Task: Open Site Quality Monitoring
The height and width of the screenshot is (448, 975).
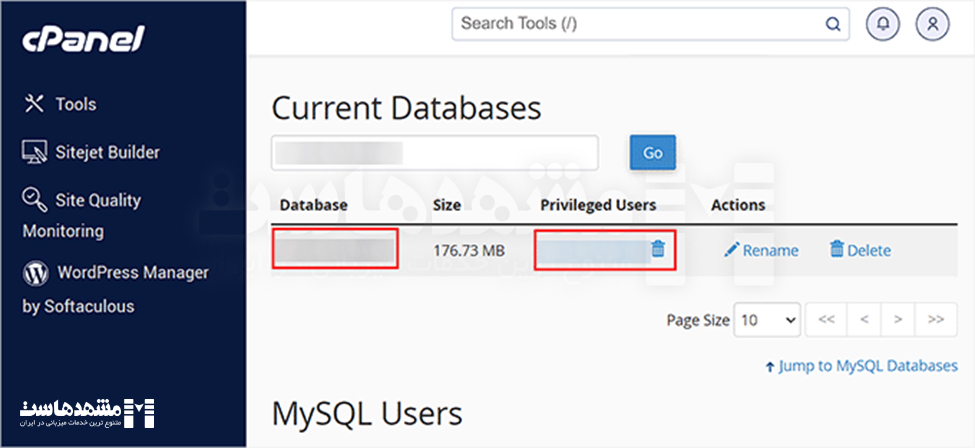Action: click(x=97, y=201)
